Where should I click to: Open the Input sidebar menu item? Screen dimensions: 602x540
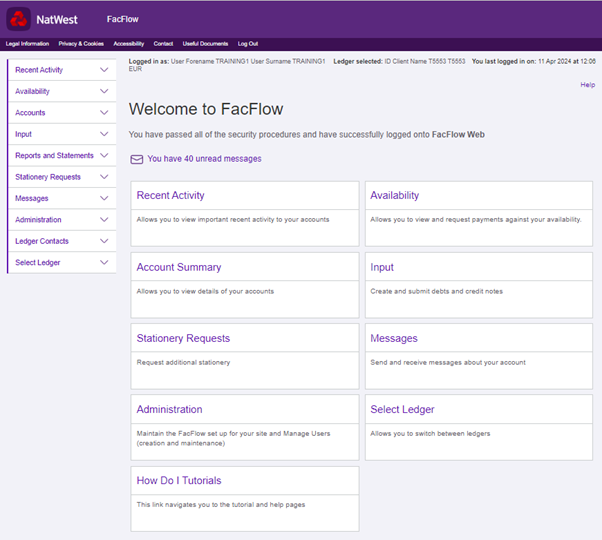24,134
